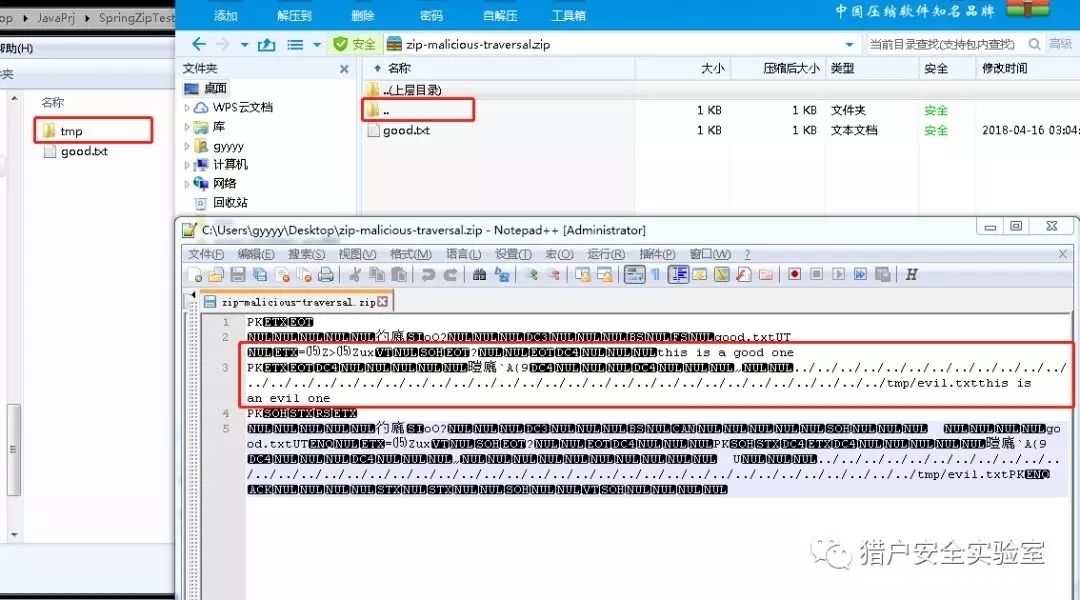Click the 解压到 button in archive toolbar
Screen dimensions: 1080x600
[x=294, y=16]
